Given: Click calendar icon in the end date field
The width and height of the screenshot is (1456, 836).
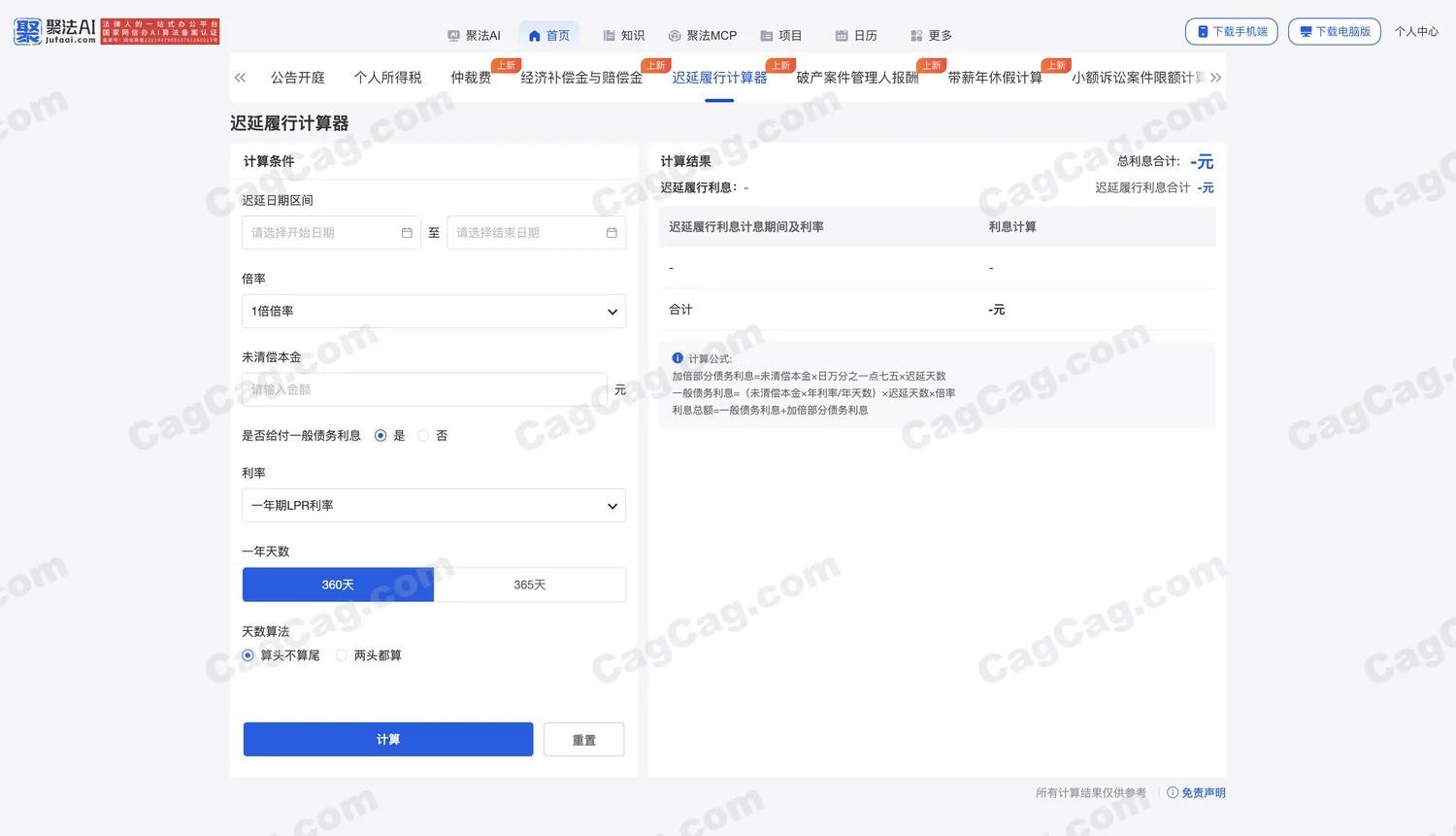Looking at the screenshot, I should [x=612, y=233].
